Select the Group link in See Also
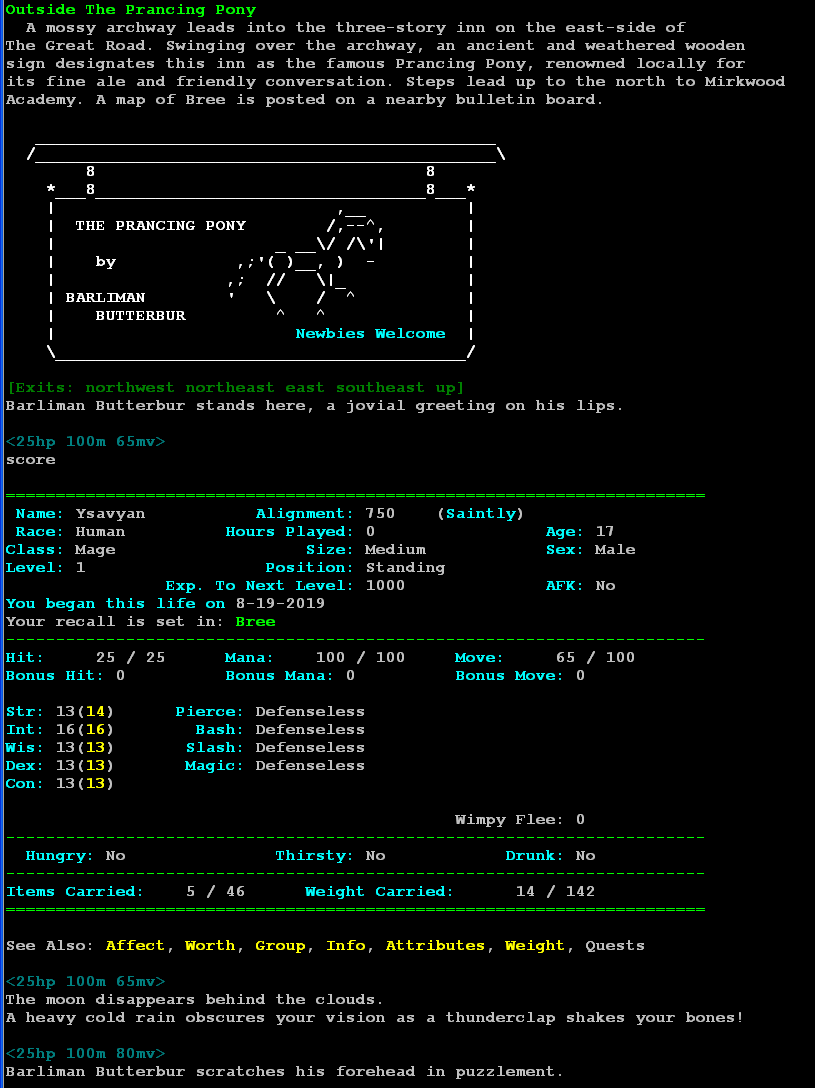The width and height of the screenshot is (815, 1088). (x=280, y=946)
